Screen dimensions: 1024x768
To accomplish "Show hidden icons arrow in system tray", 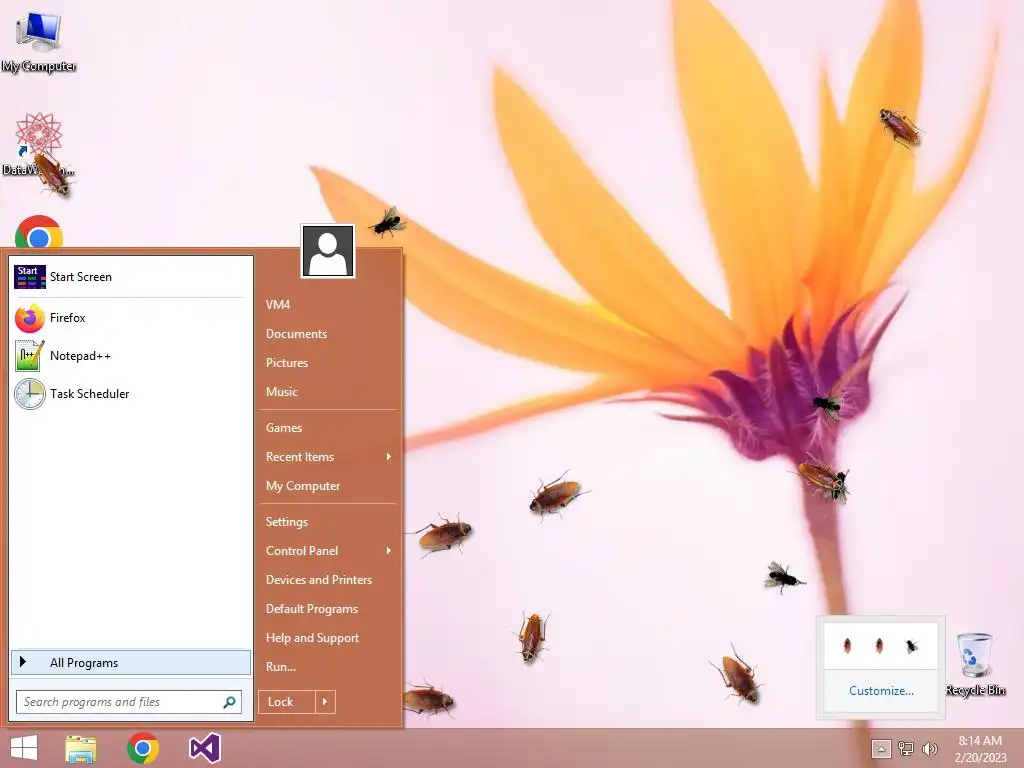I will (881, 749).
